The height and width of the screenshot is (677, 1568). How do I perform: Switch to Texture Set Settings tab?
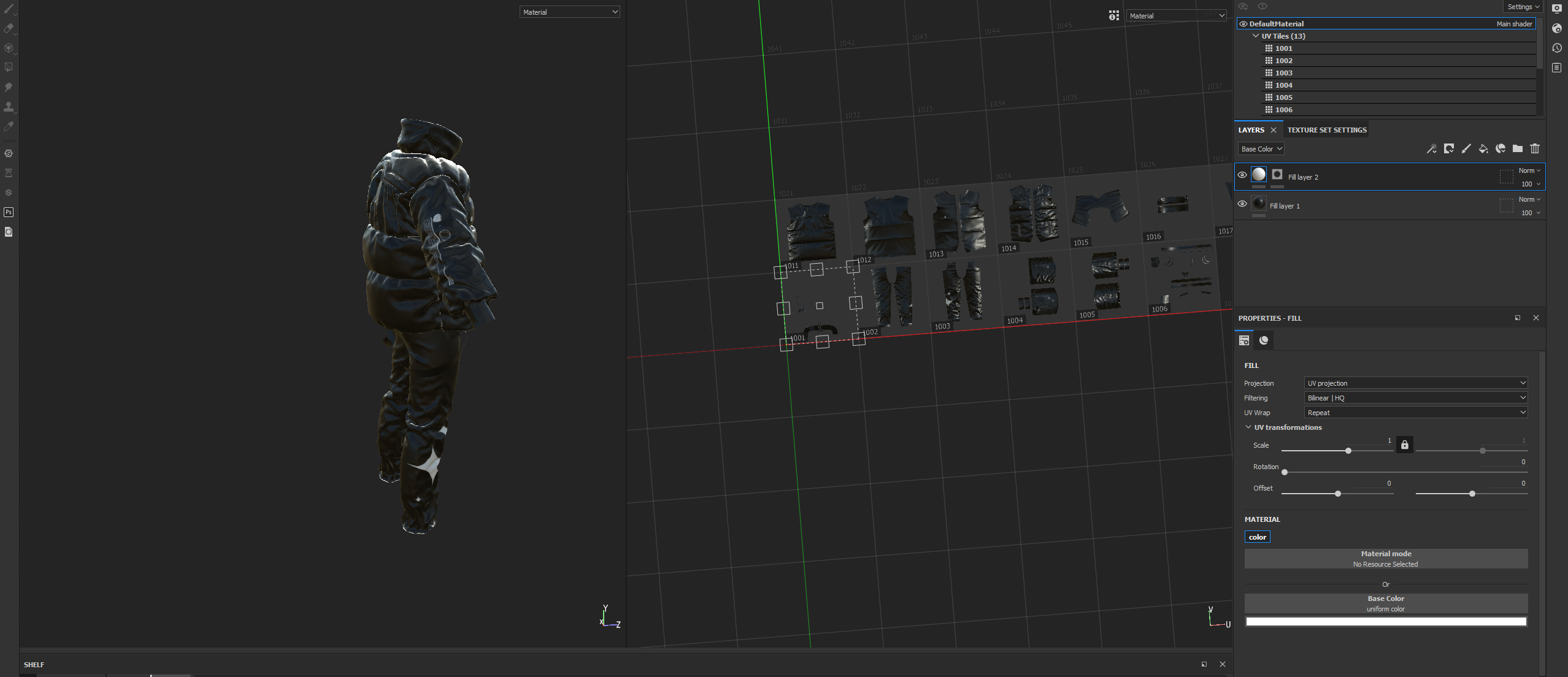pos(1326,130)
